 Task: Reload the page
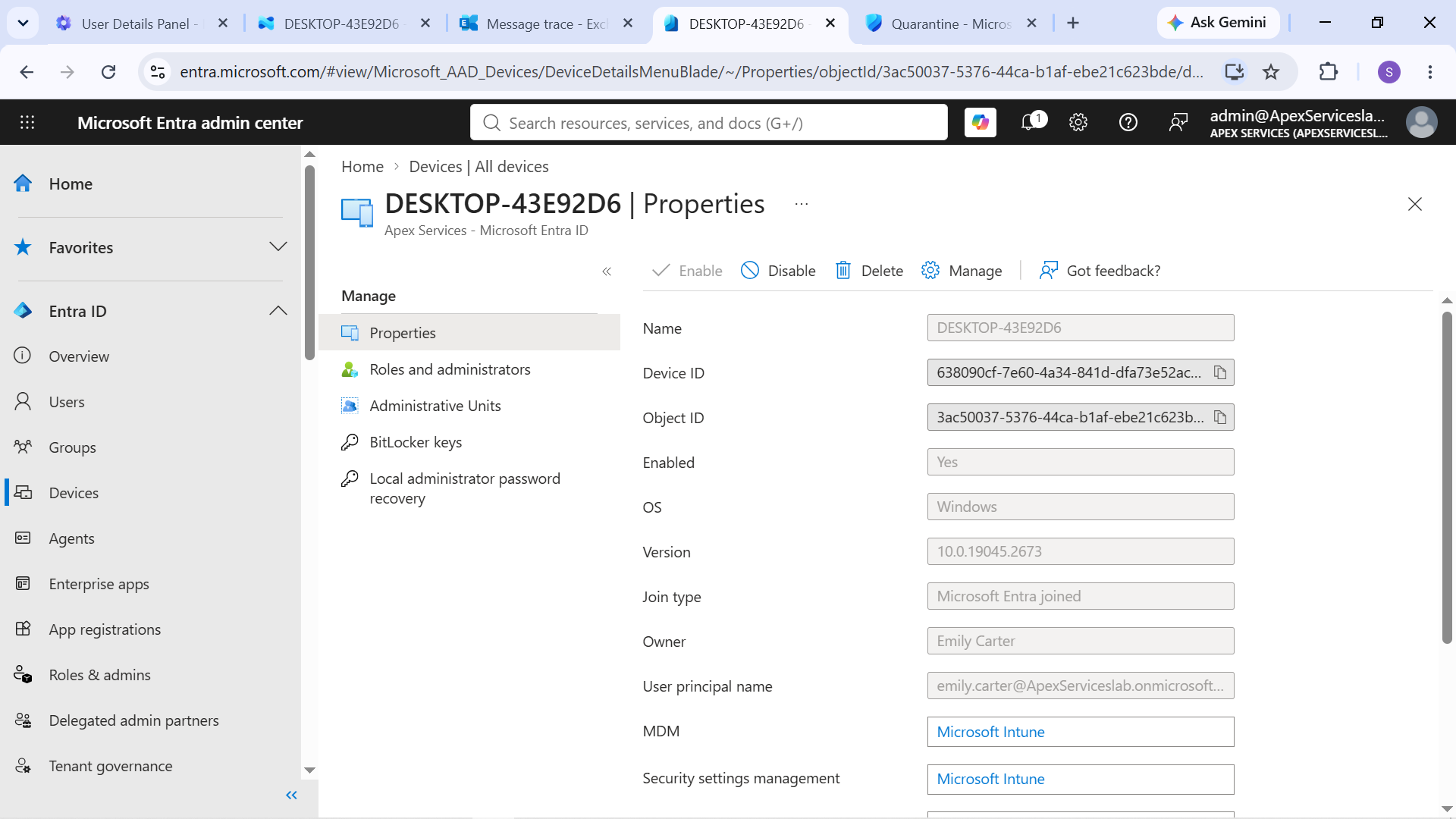[108, 72]
